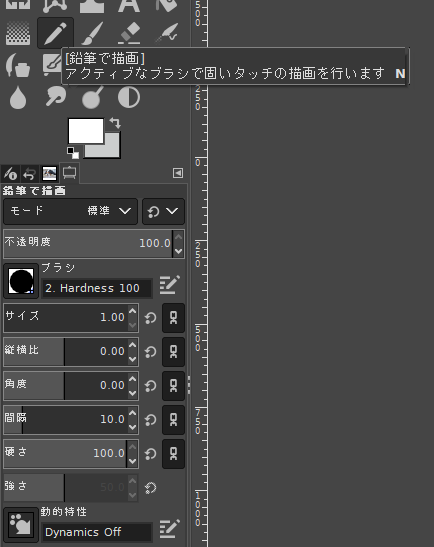Screen dimensions: 434x547
Task: Open the モード 標準 dropdown
Action: pos(70,211)
